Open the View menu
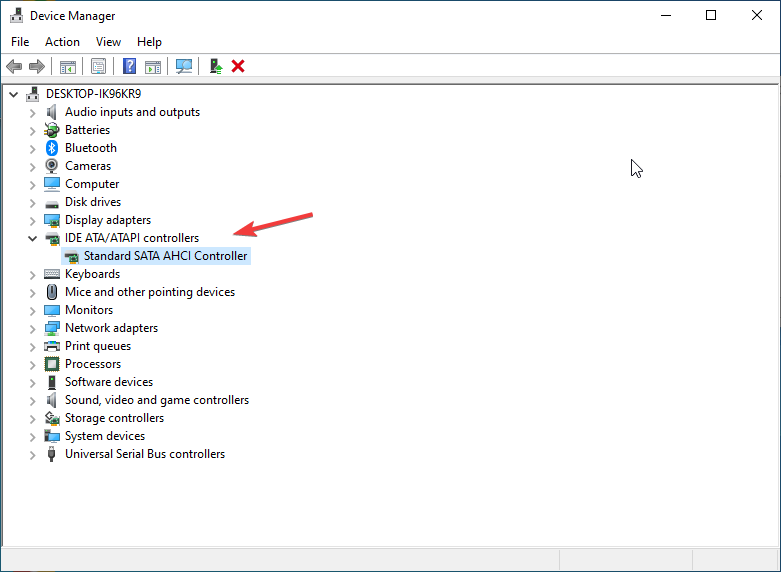Viewport: 781px width, 572px height. point(108,42)
